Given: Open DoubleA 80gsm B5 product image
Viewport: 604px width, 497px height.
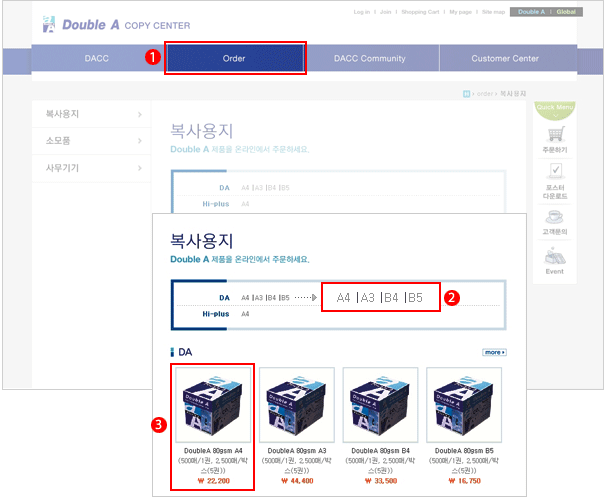Looking at the screenshot, I should [x=464, y=405].
